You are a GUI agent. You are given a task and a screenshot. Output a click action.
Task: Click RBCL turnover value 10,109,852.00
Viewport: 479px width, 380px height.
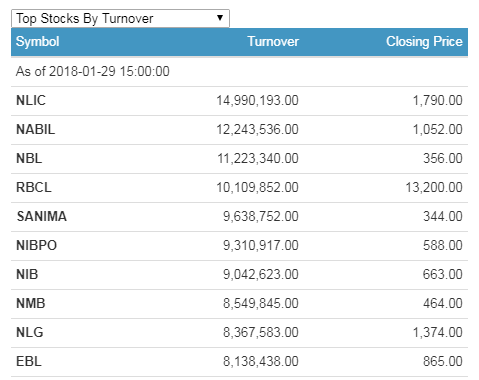[x=257, y=187]
